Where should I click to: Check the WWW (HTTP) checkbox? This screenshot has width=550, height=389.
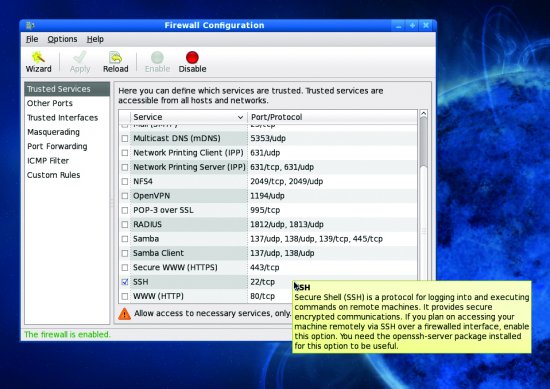click(125, 296)
